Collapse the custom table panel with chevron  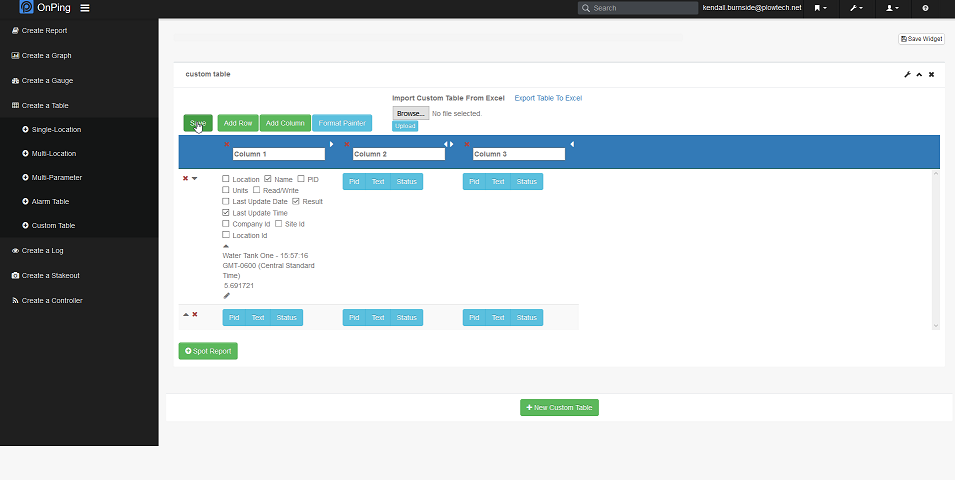point(919,74)
